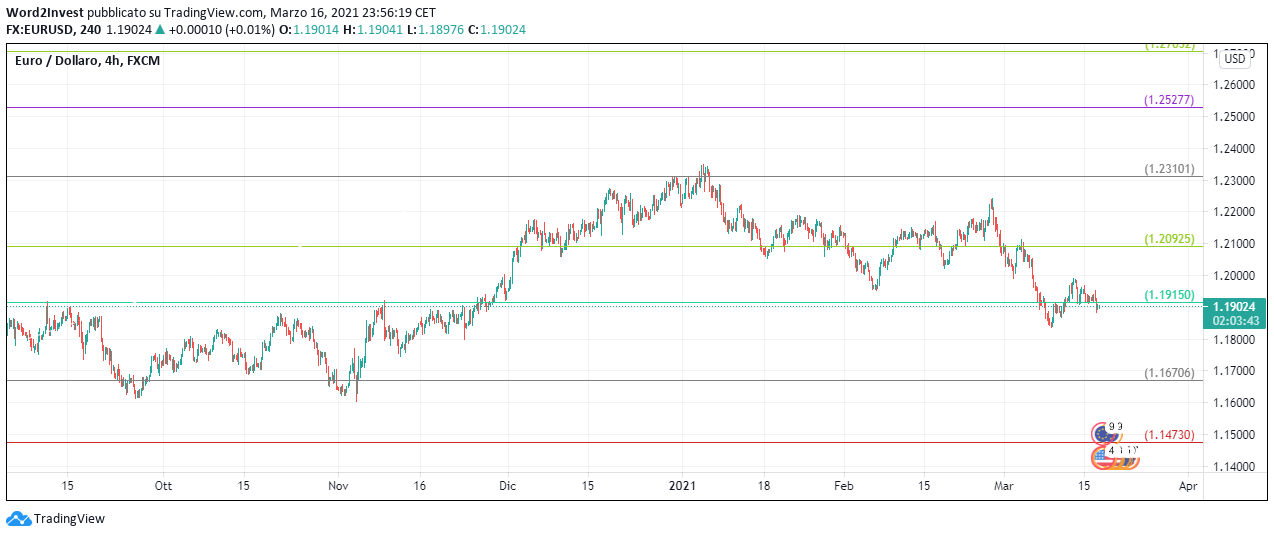
Task: Click the Nov date axis label
Action: point(338,486)
